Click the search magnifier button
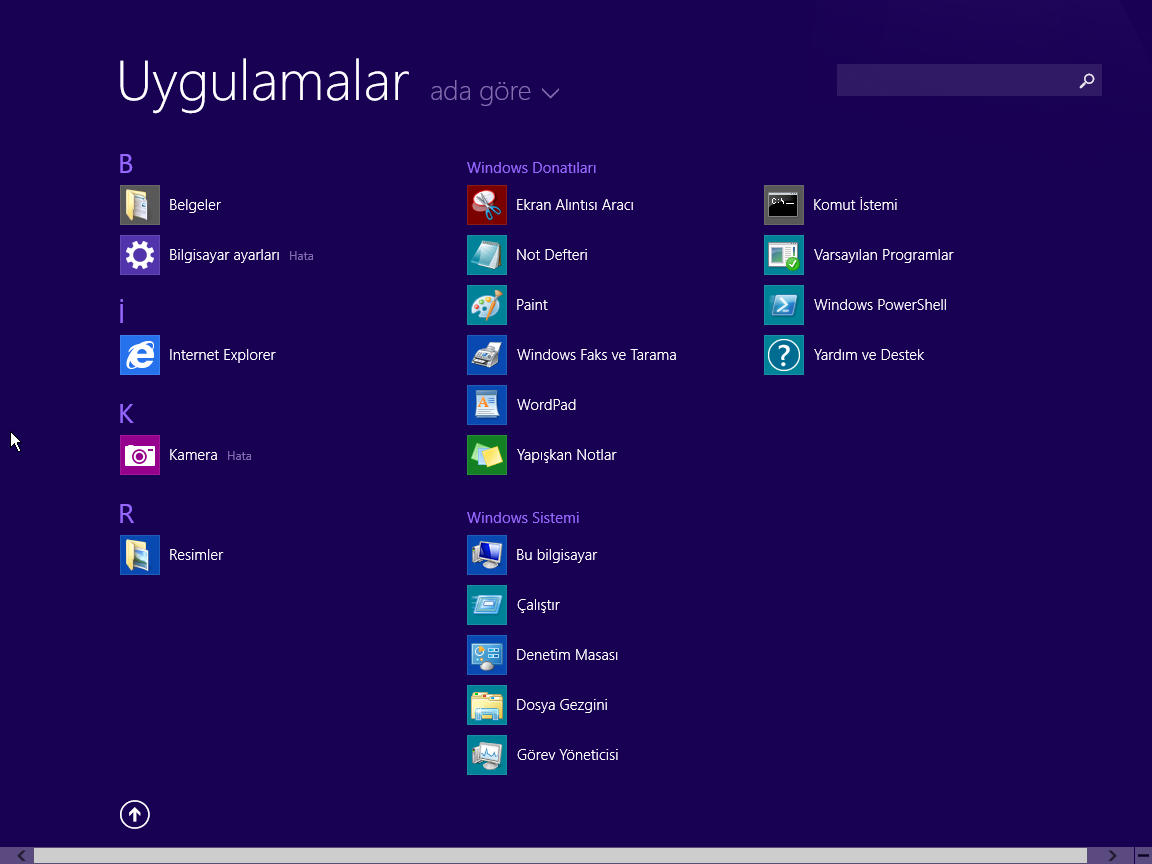The image size is (1152, 864). coord(1086,81)
